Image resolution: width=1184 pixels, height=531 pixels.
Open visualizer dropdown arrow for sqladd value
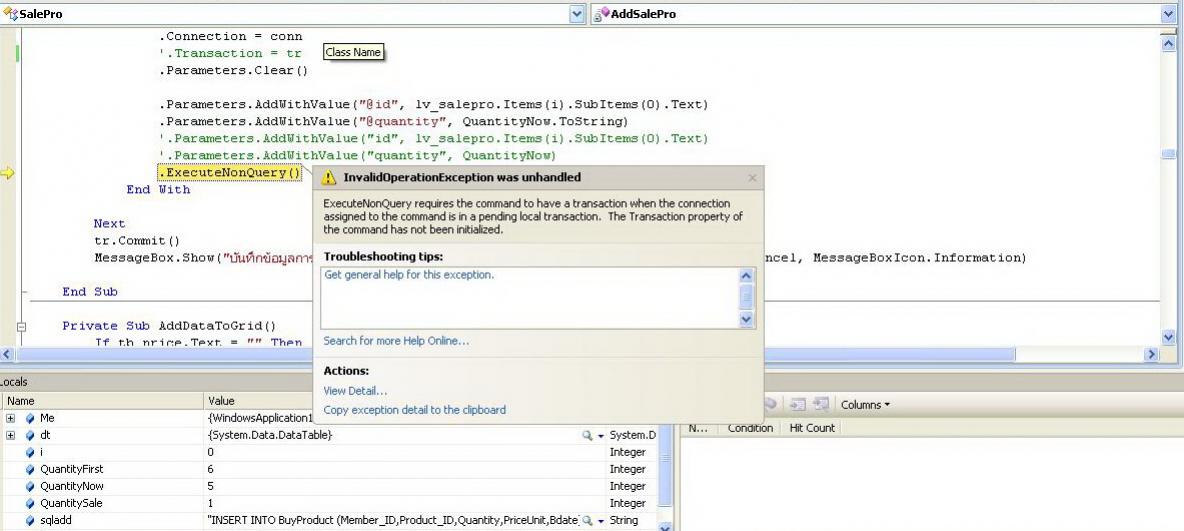[x=601, y=520]
